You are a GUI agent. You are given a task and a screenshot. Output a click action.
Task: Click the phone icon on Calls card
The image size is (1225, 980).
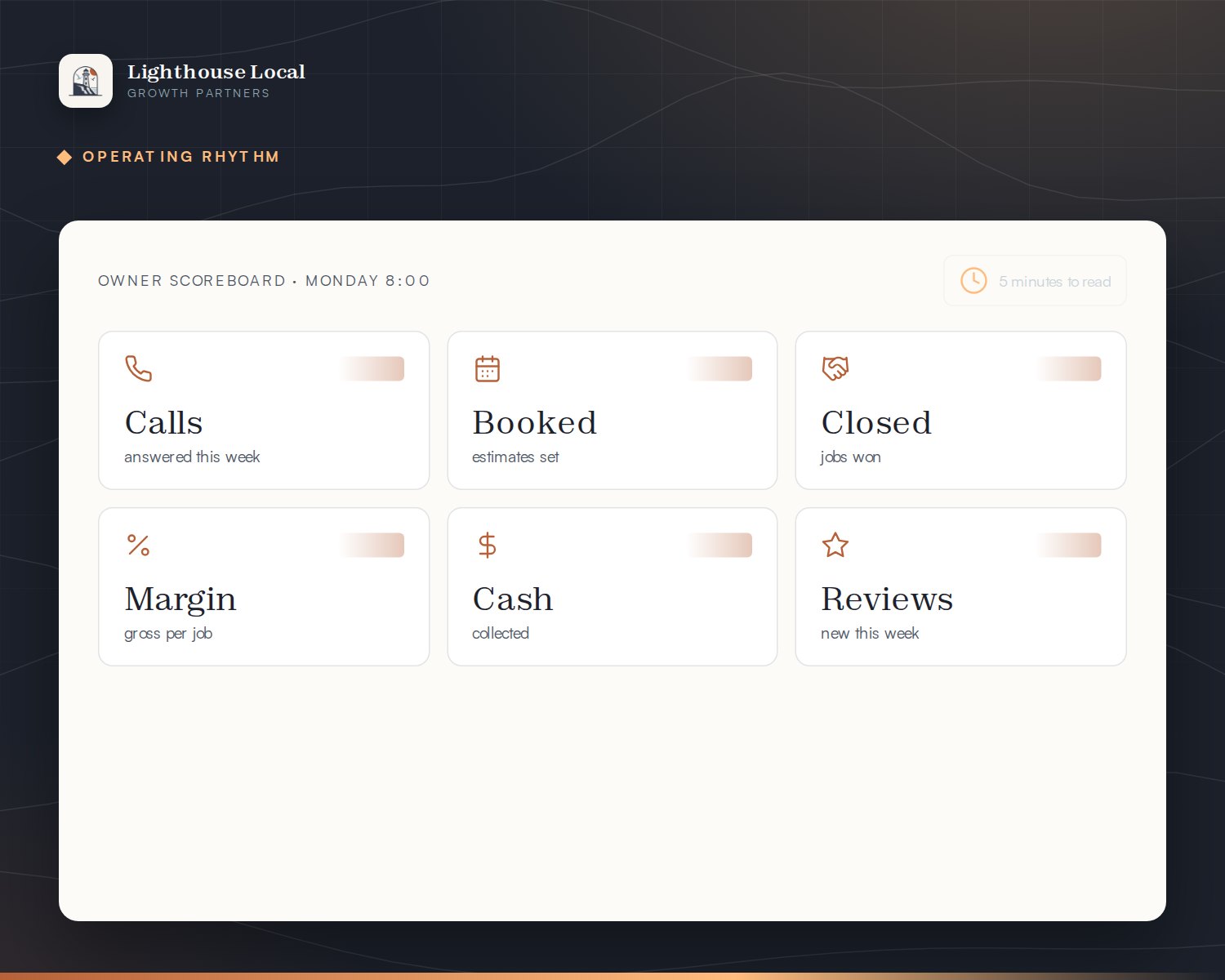pyautogui.click(x=139, y=368)
